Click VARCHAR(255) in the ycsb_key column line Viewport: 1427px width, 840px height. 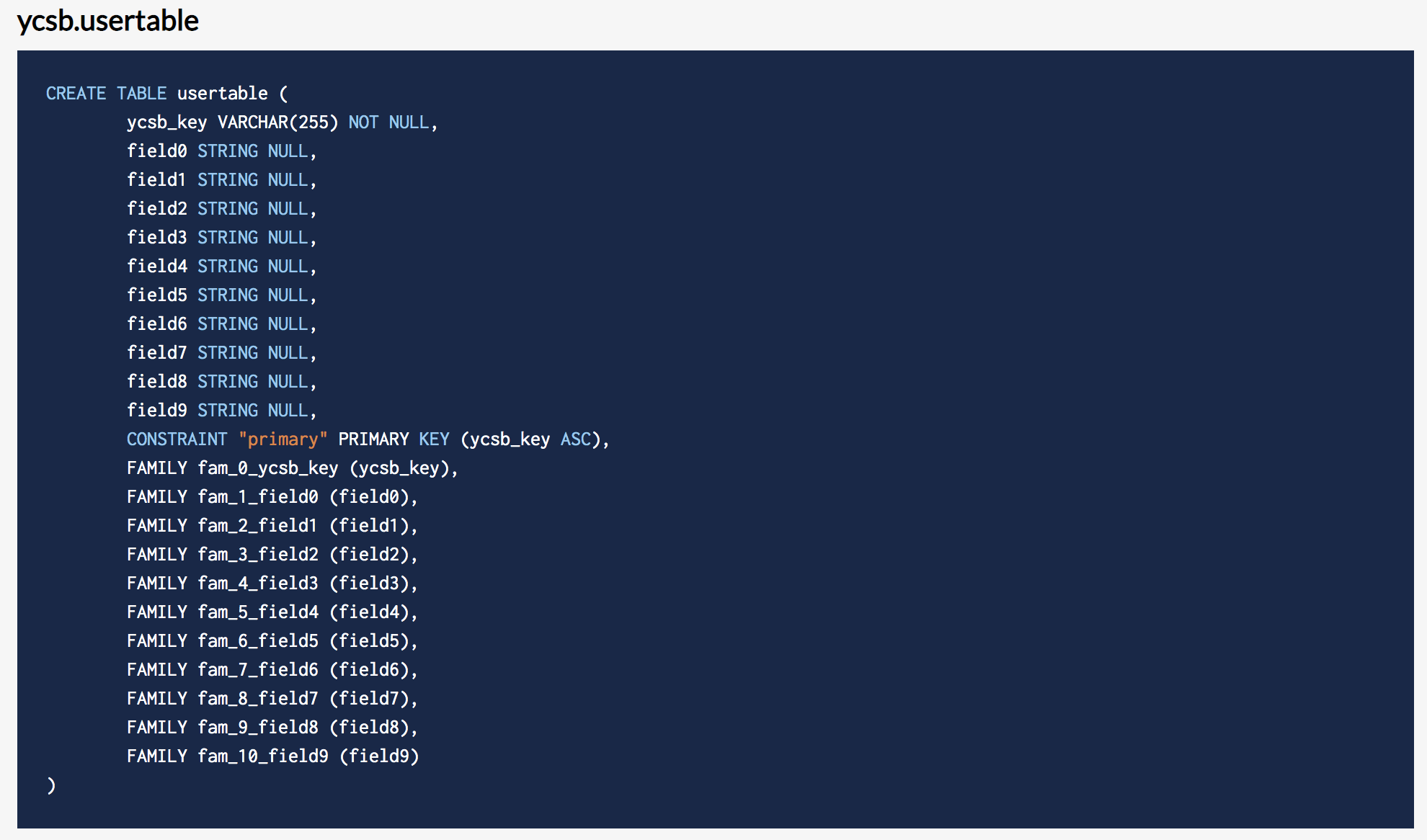click(277, 122)
